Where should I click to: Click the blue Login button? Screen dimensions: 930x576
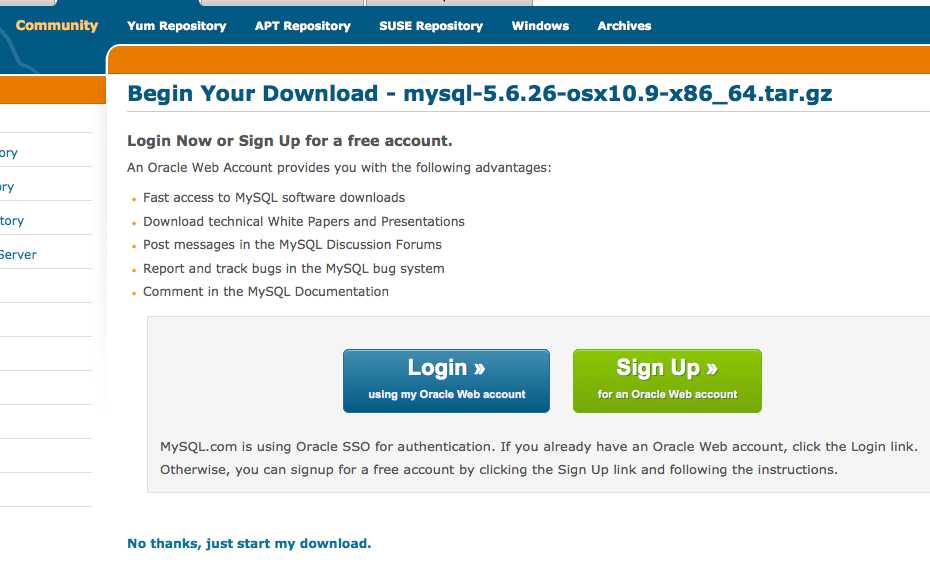pyautogui.click(x=446, y=381)
